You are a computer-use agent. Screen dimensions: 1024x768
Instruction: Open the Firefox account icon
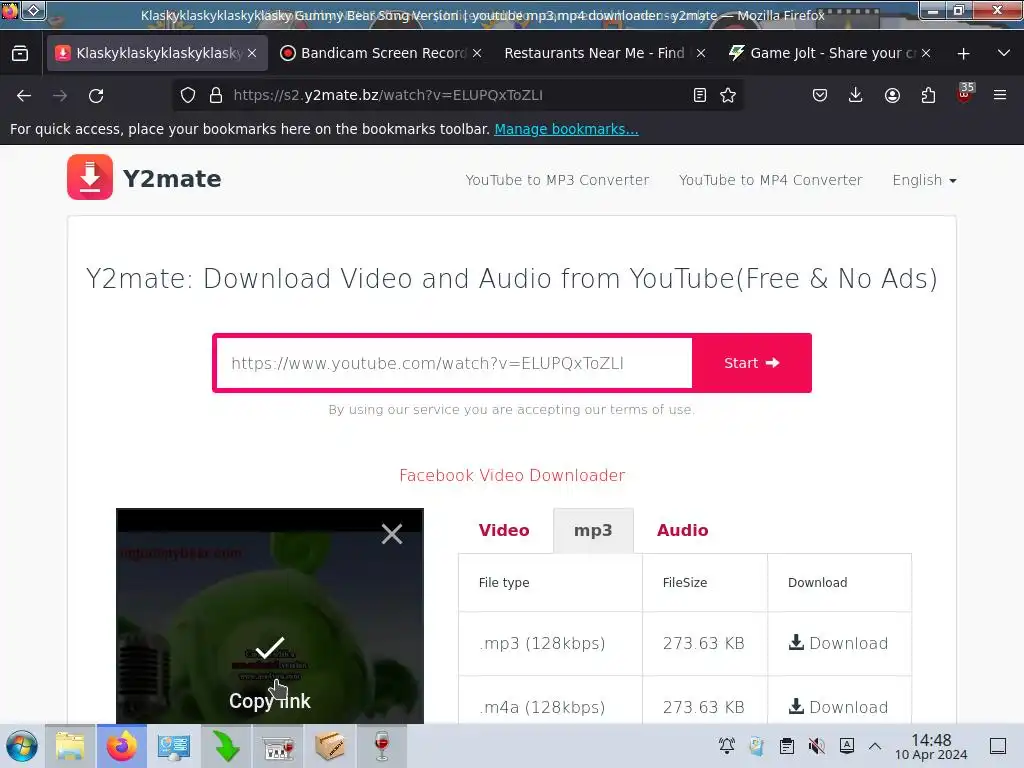tap(892, 95)
